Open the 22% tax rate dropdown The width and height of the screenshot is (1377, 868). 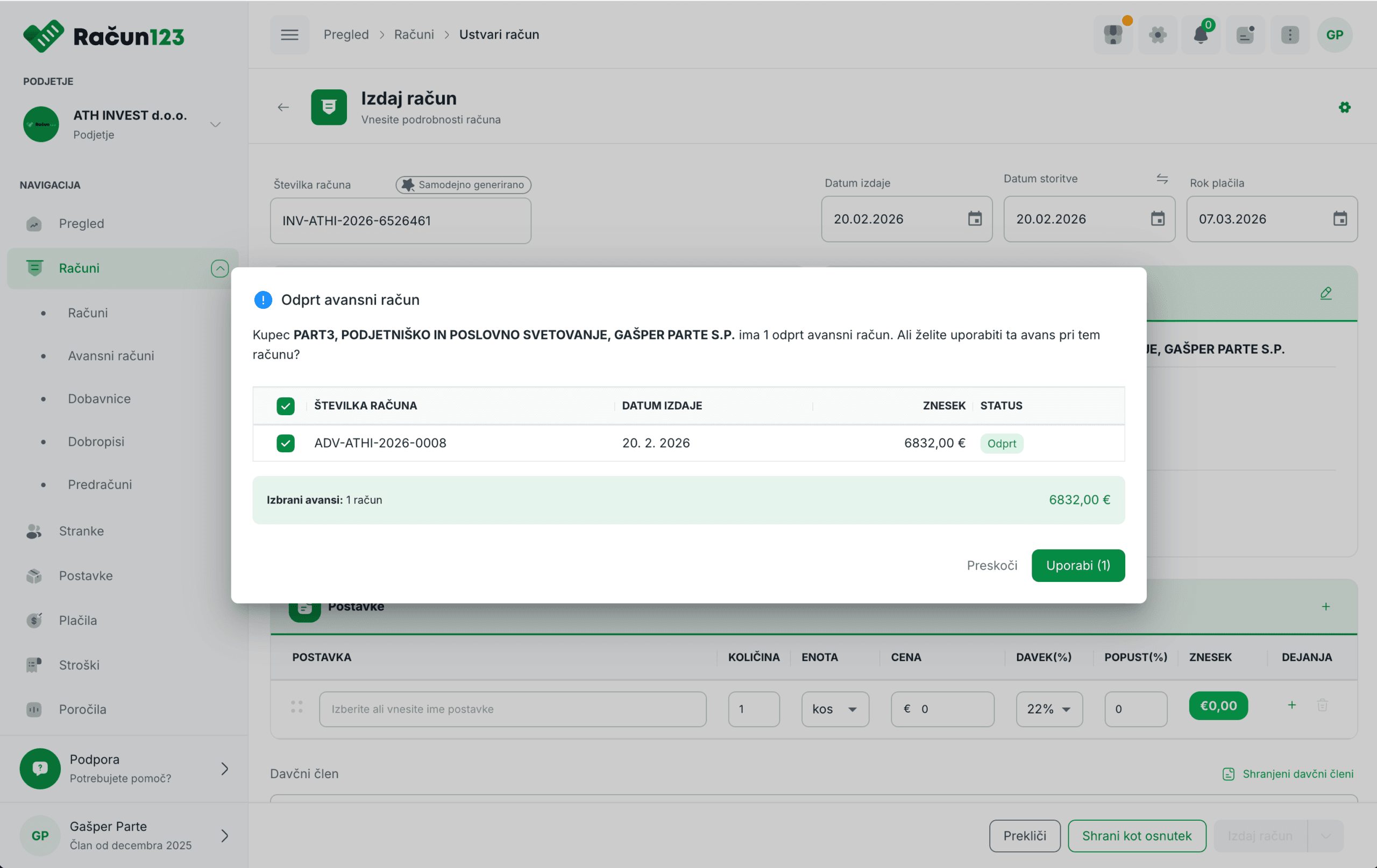(1049, 709)
